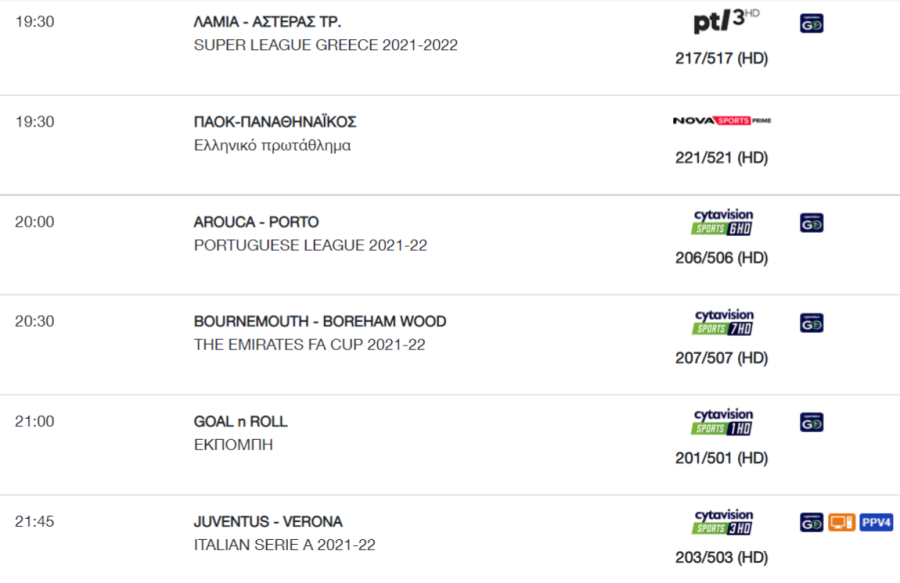Select the GOAL n ROLL programme title
The width and height of the screenshot is (900, 583).
(x=240, y=422)
